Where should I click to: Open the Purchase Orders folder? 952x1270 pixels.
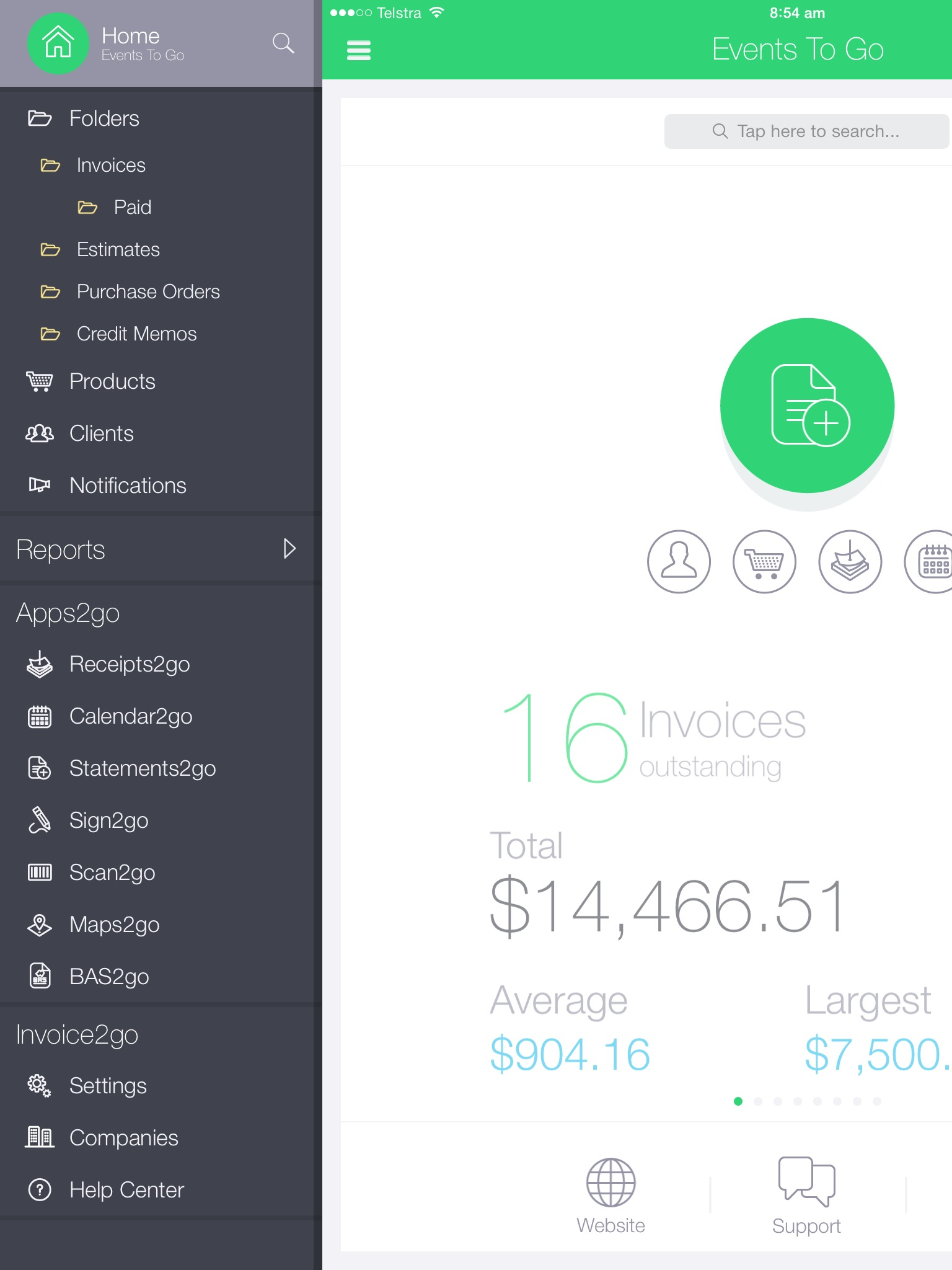pyautogui.click(x=157, y=291)
